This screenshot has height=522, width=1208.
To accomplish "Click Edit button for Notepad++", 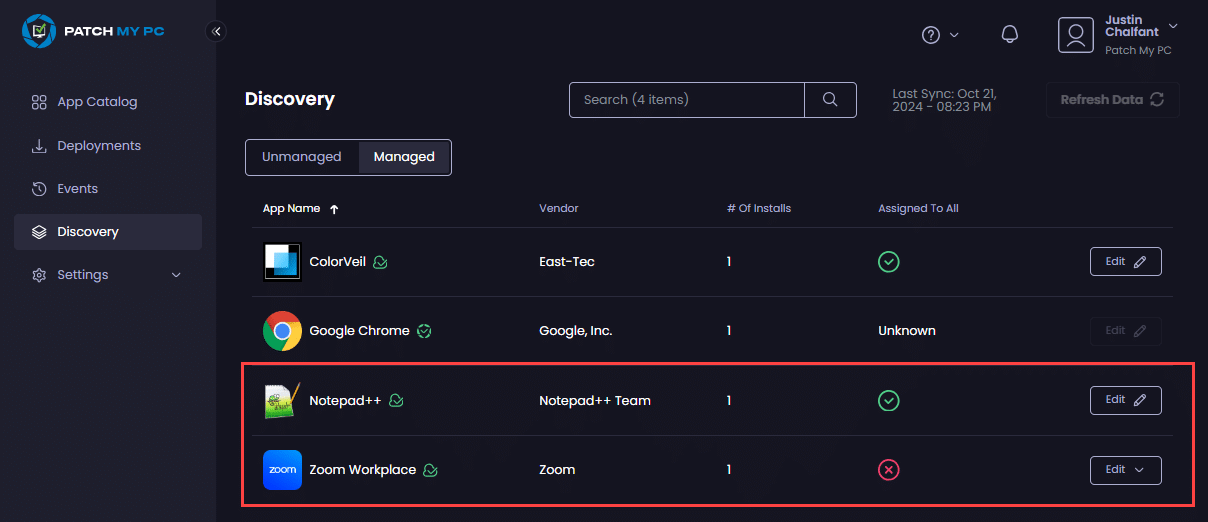I will coord(1125,400).
